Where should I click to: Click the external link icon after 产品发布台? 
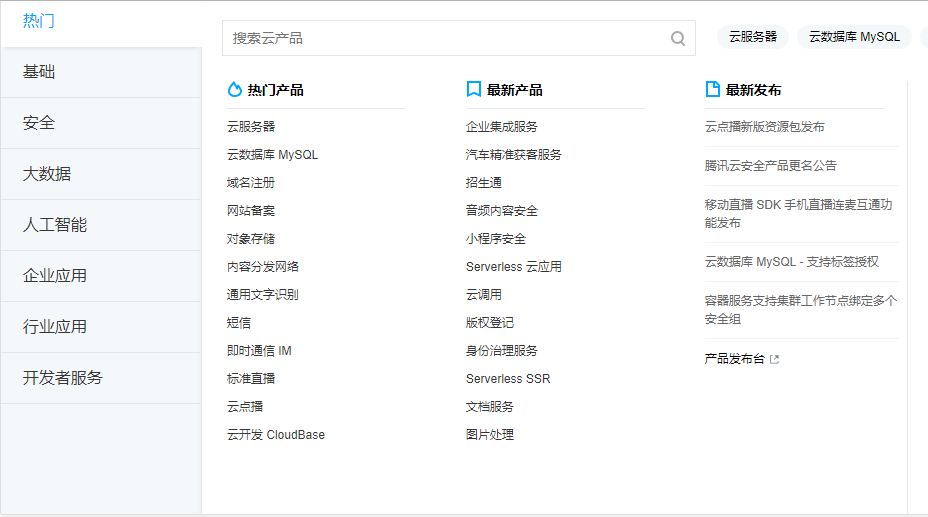pos(775,359)
